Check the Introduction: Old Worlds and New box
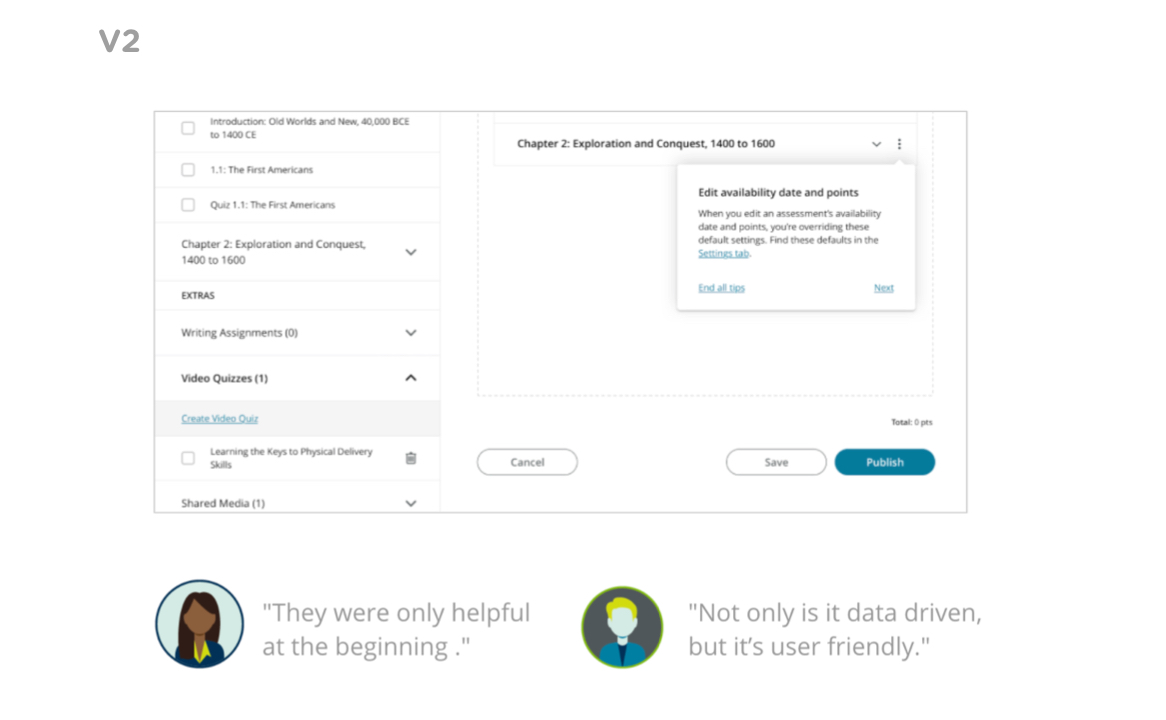 click(188, 128)
